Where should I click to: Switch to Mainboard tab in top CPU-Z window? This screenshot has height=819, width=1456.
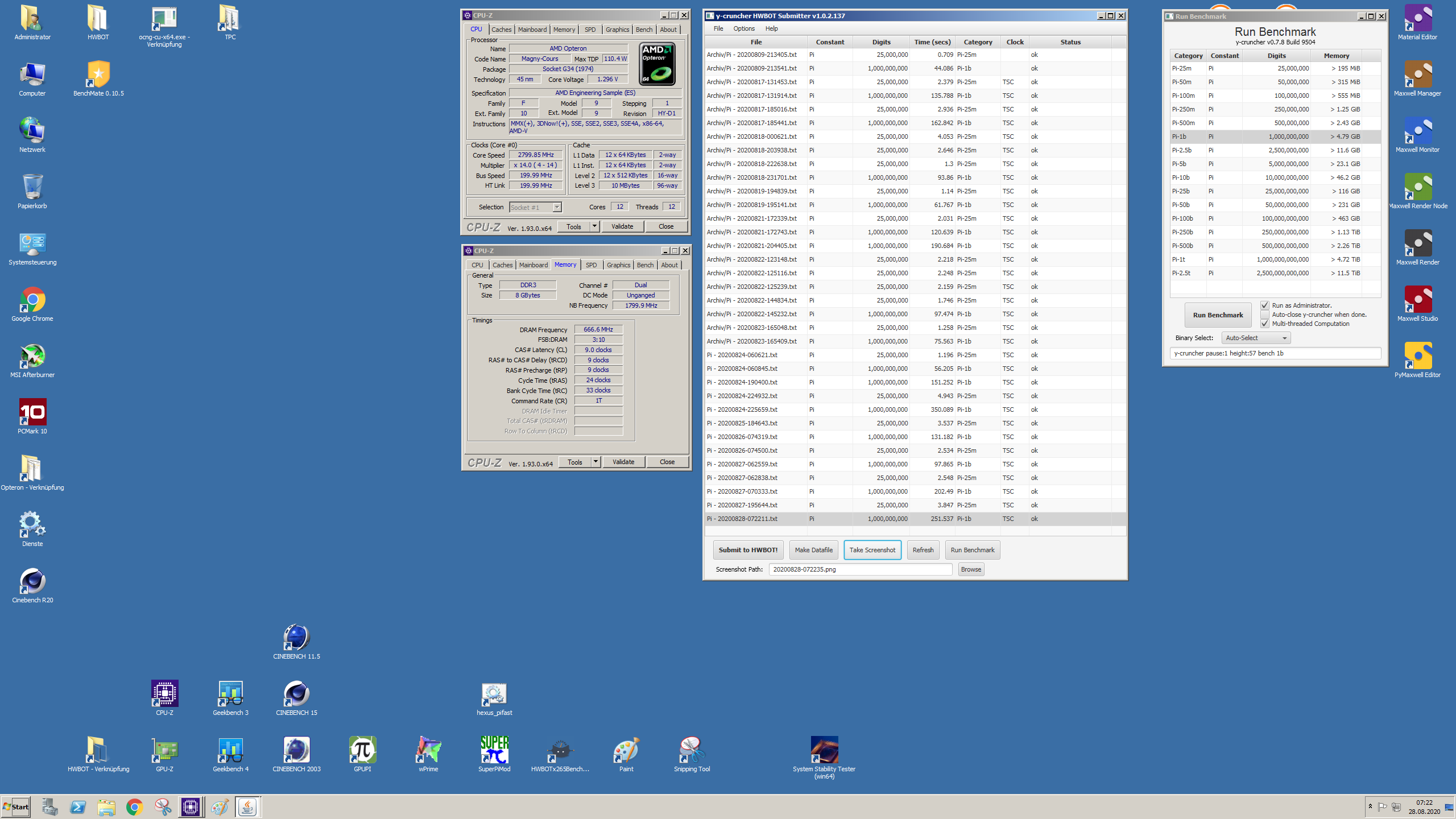tap(532, 30)
